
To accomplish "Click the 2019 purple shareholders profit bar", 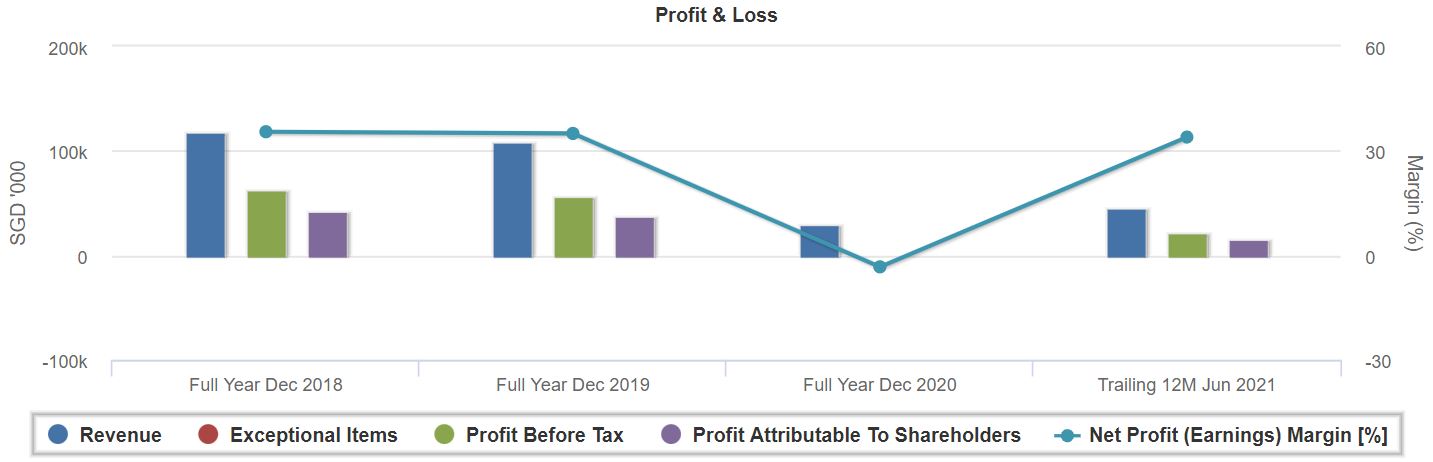I will coord(635,237).
